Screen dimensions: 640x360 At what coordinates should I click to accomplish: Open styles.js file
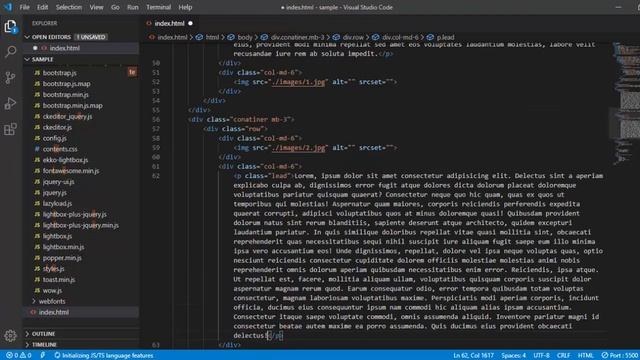(53, 269)
